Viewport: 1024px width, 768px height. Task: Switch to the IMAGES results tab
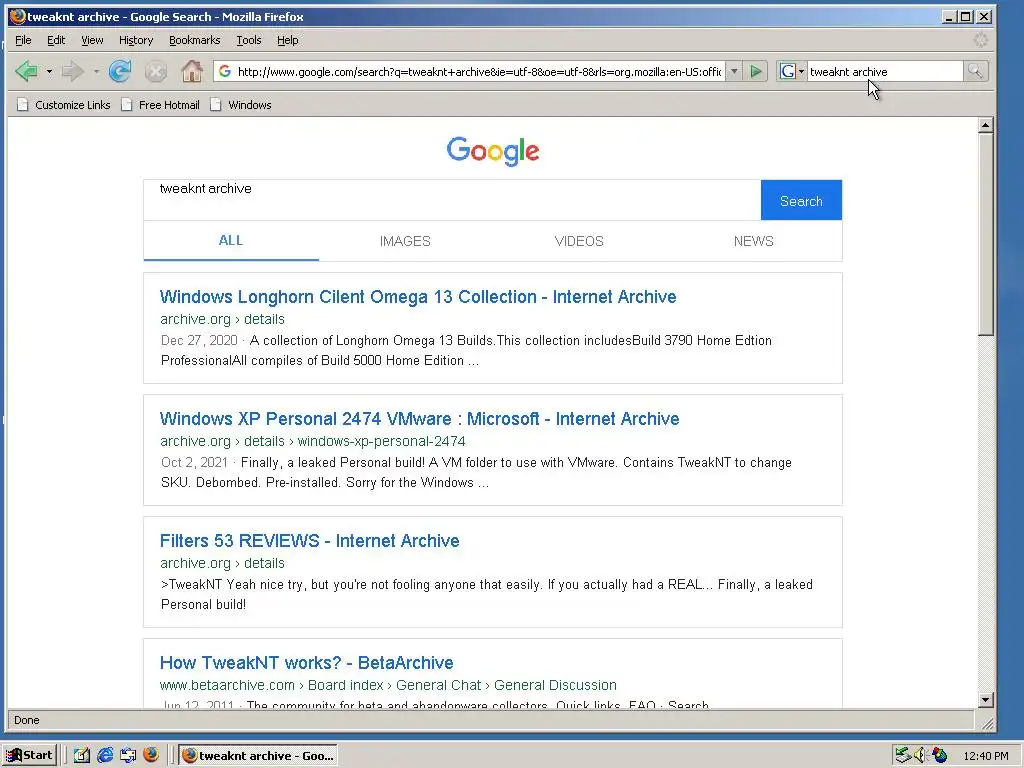click(405, 241)
